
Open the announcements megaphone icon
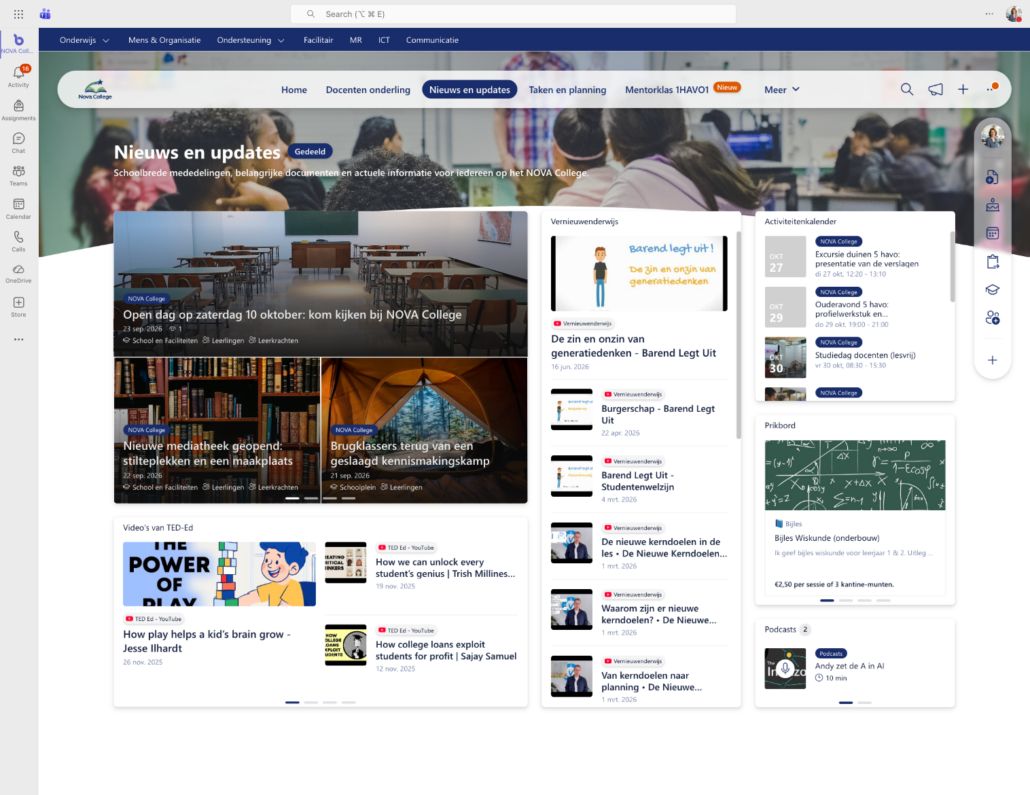pos(935,89)
